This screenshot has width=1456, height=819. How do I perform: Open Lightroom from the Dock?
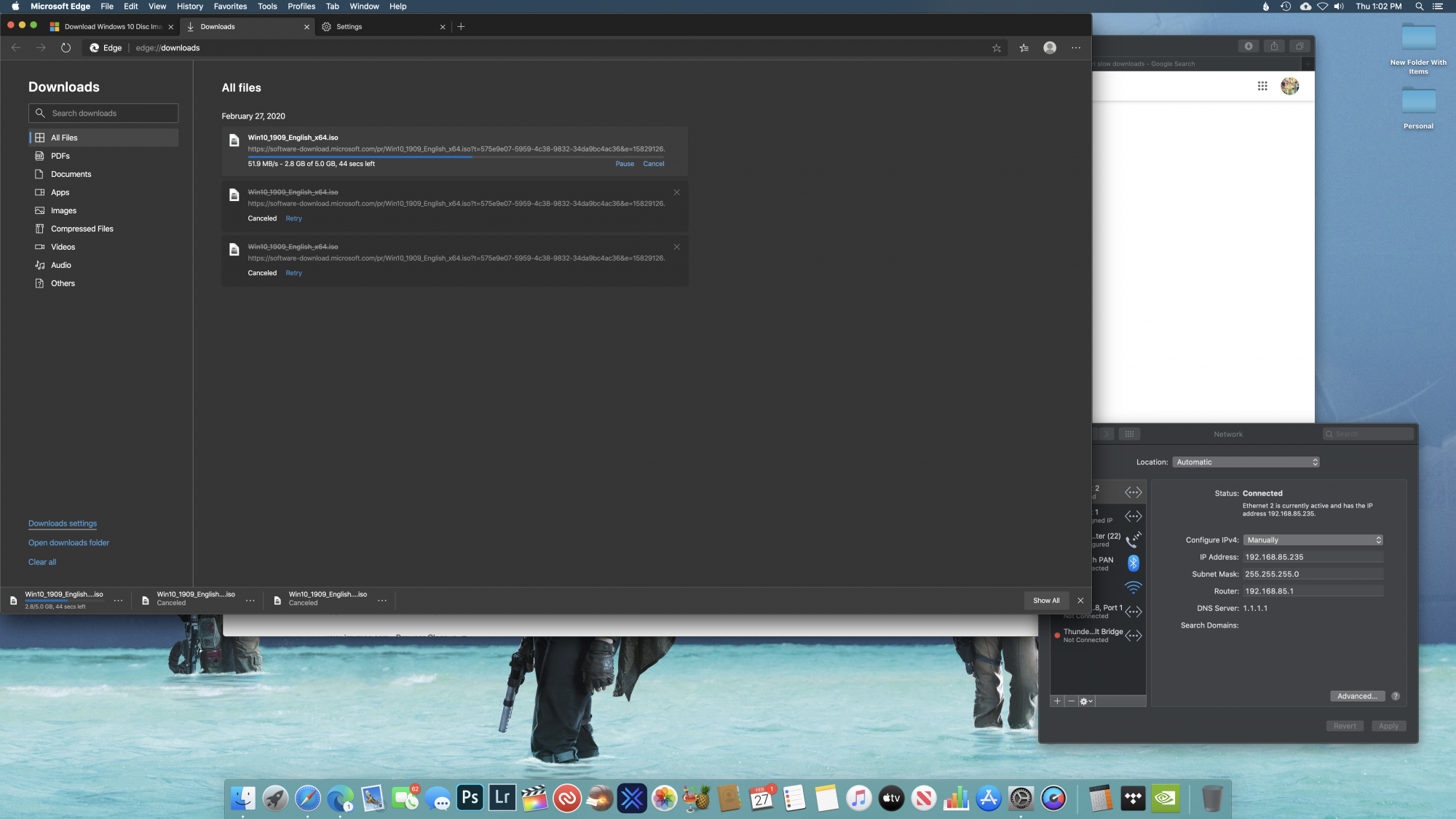click(502, 798)
